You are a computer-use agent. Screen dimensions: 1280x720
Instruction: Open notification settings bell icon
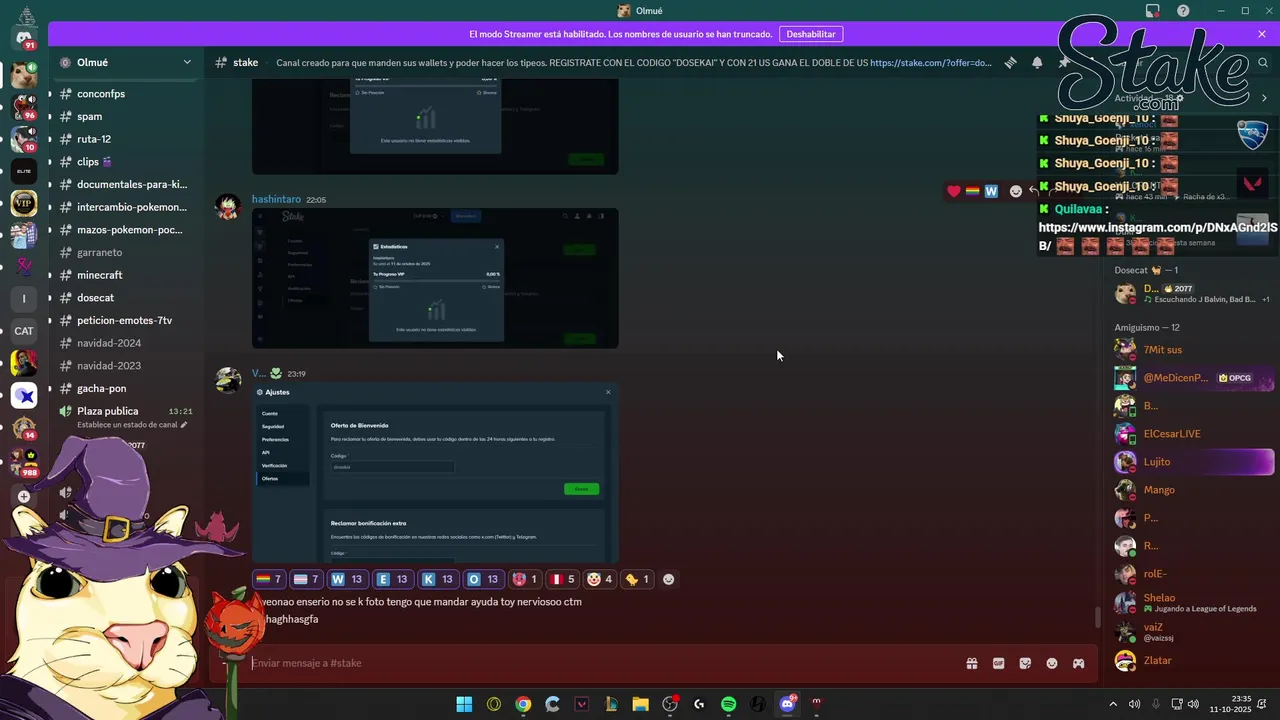coord(1037,62)
